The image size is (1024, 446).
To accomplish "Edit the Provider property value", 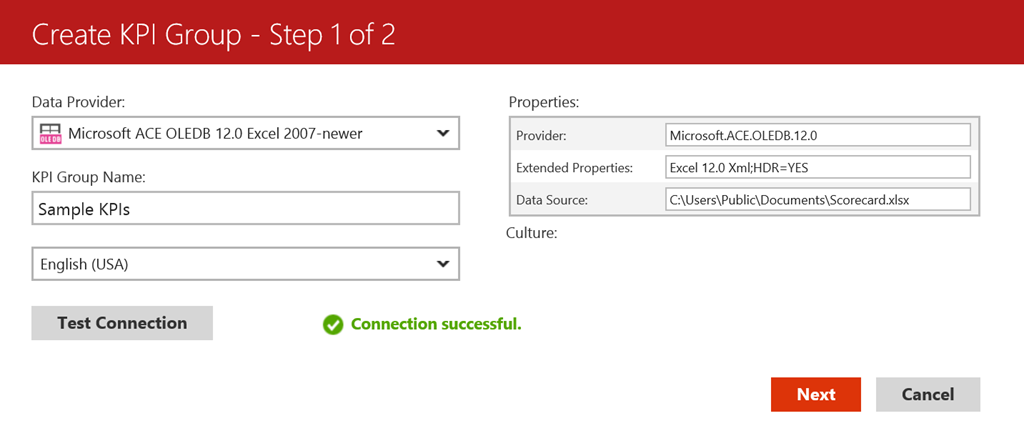I will coord(817,135).
